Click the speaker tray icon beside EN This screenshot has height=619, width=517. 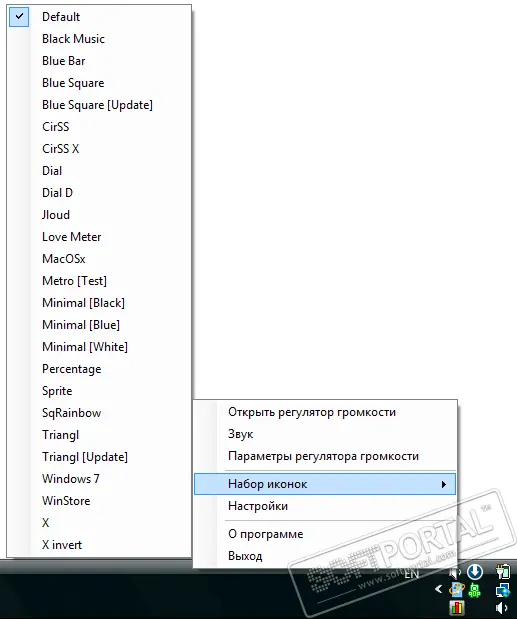point(455,572)
